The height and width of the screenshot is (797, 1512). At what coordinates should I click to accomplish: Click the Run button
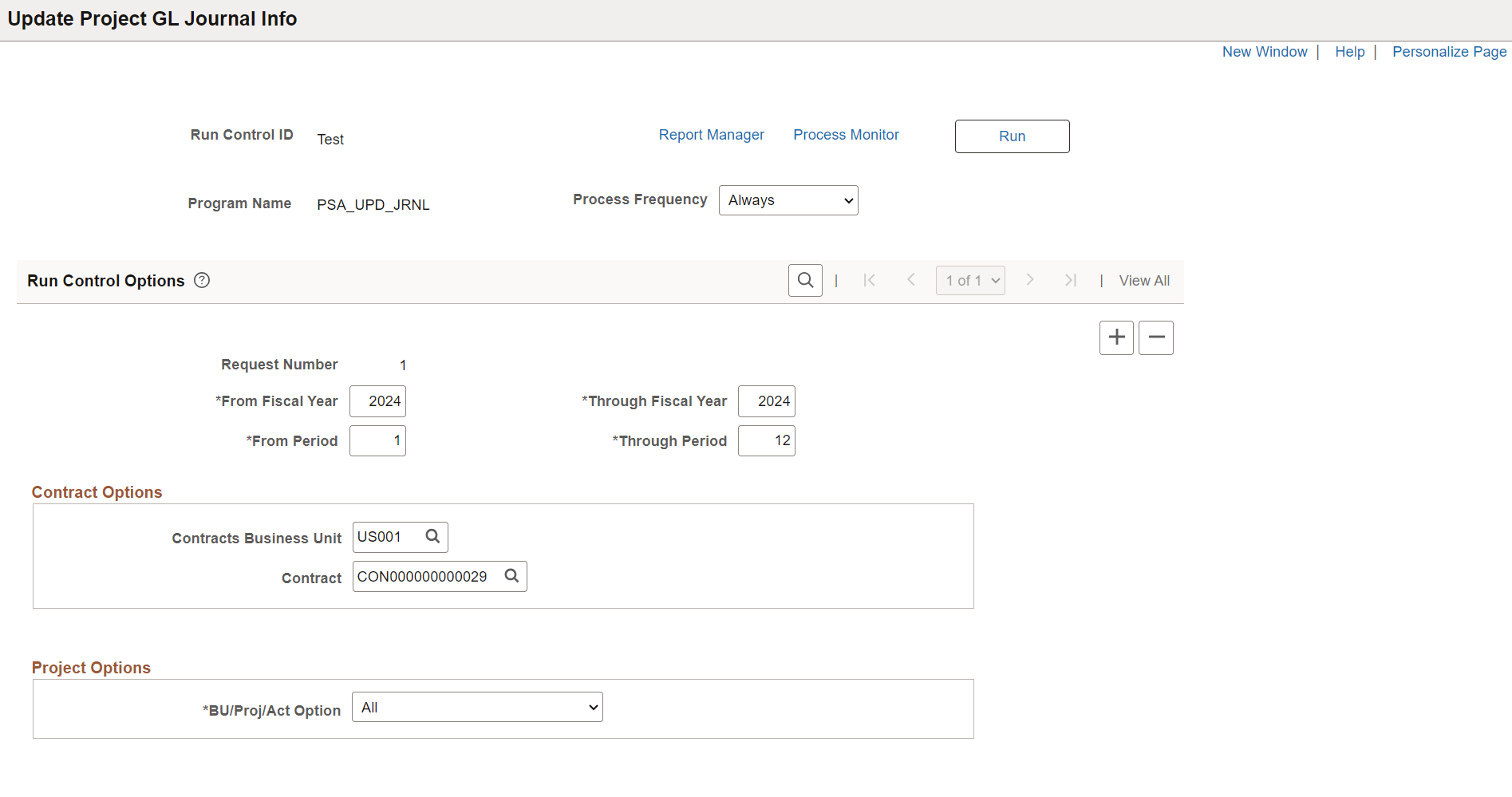pos(1012,136)
